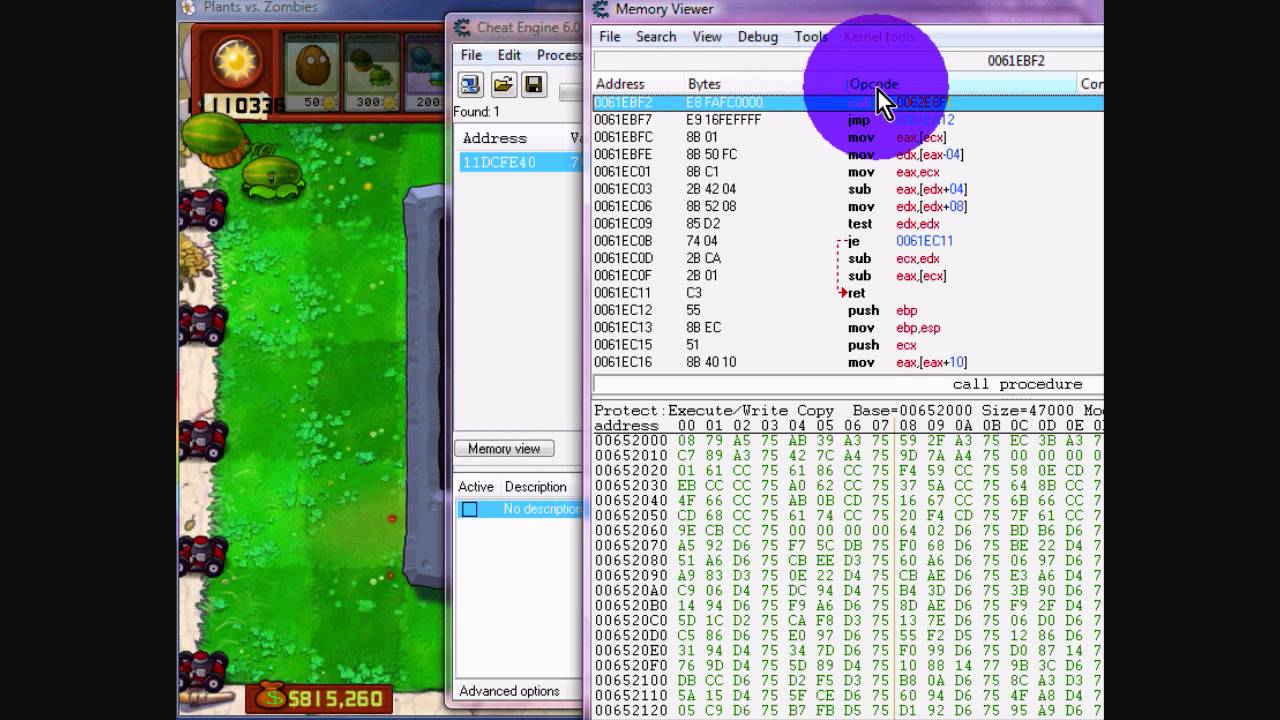Open the Search menu in Memory Viewer

coord(656,37)
